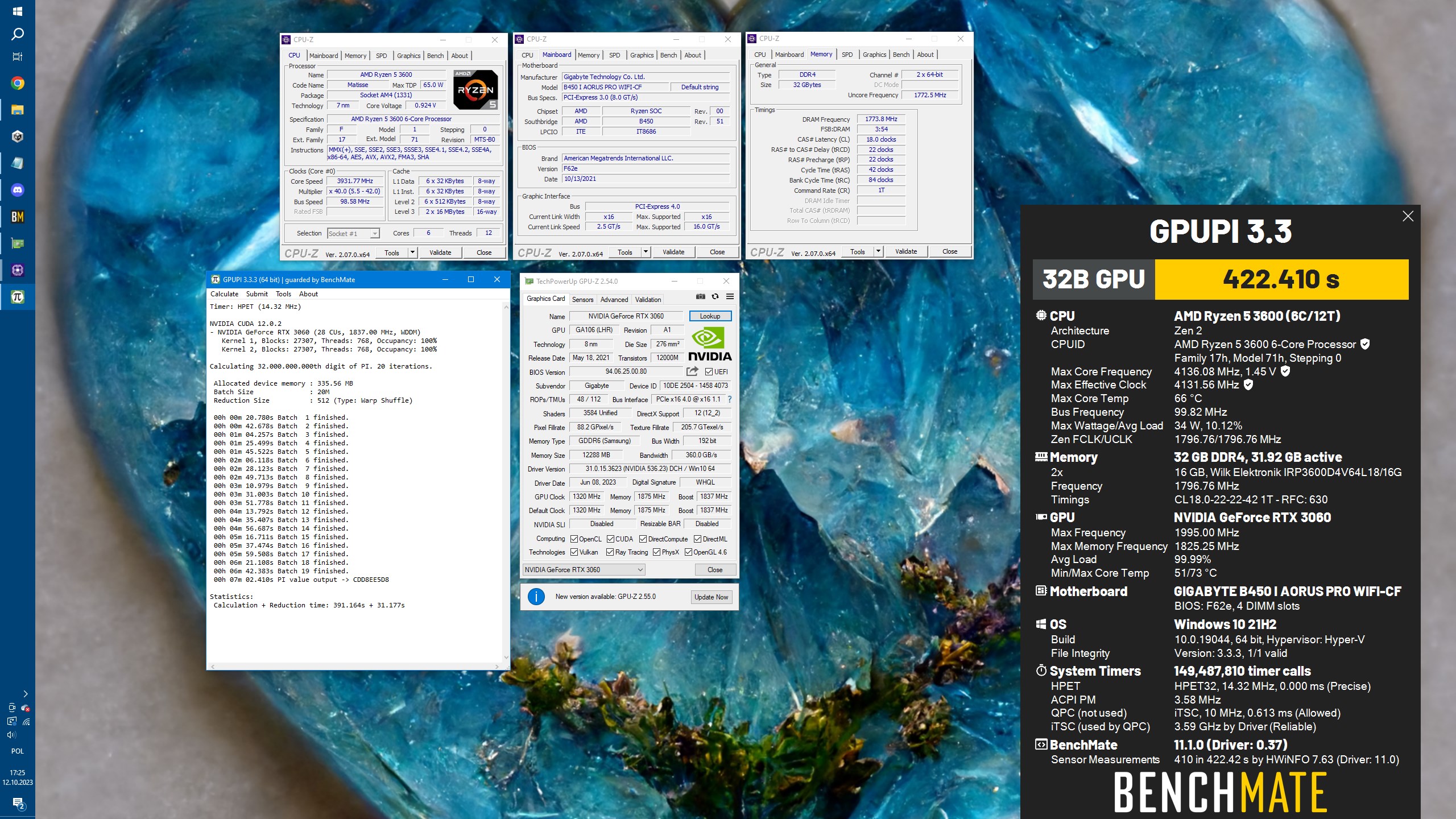Open the Socket #1 selection dropdown
This screenshot has height=819, width=1456.
[x=353, y=234]
